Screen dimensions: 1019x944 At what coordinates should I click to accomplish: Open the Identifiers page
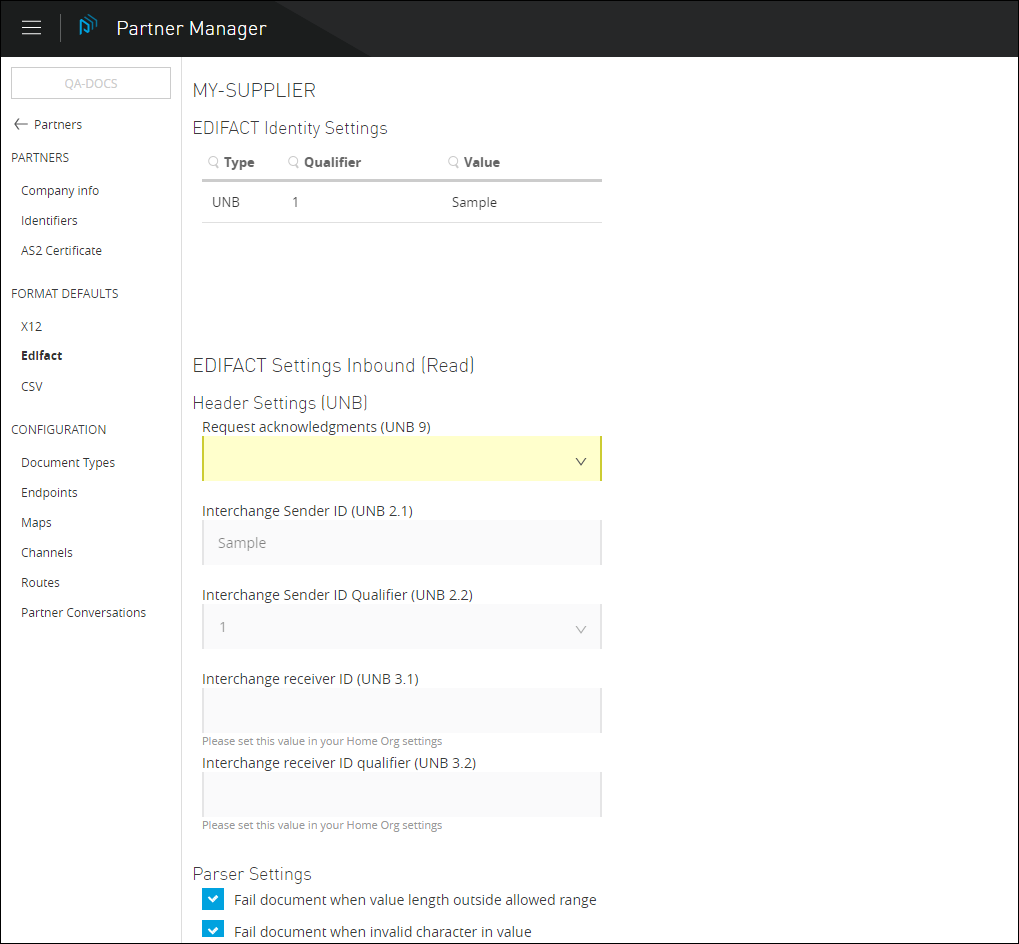click(49, 221)
